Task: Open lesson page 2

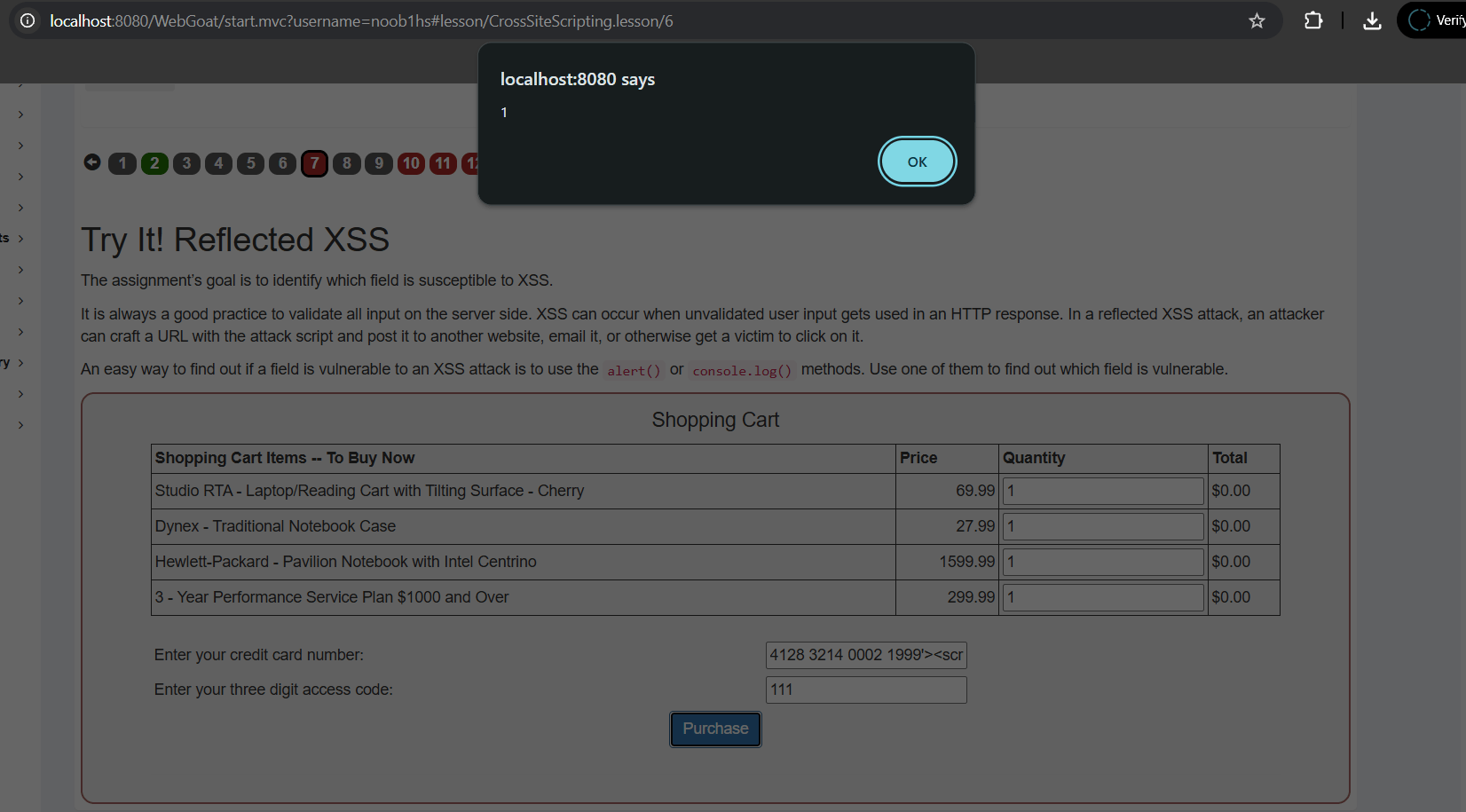Action: 154,163
